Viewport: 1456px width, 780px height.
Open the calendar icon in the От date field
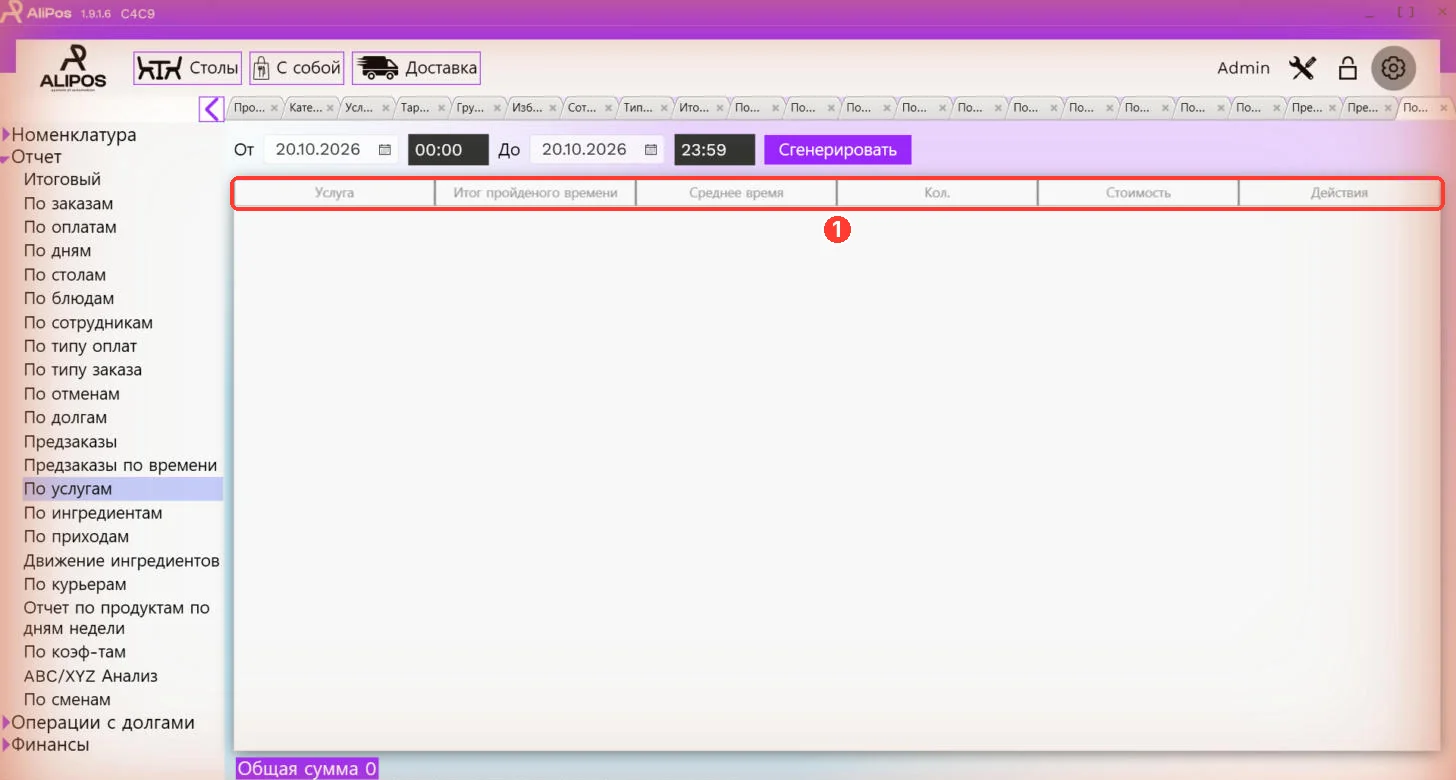[x=385, y=150]
